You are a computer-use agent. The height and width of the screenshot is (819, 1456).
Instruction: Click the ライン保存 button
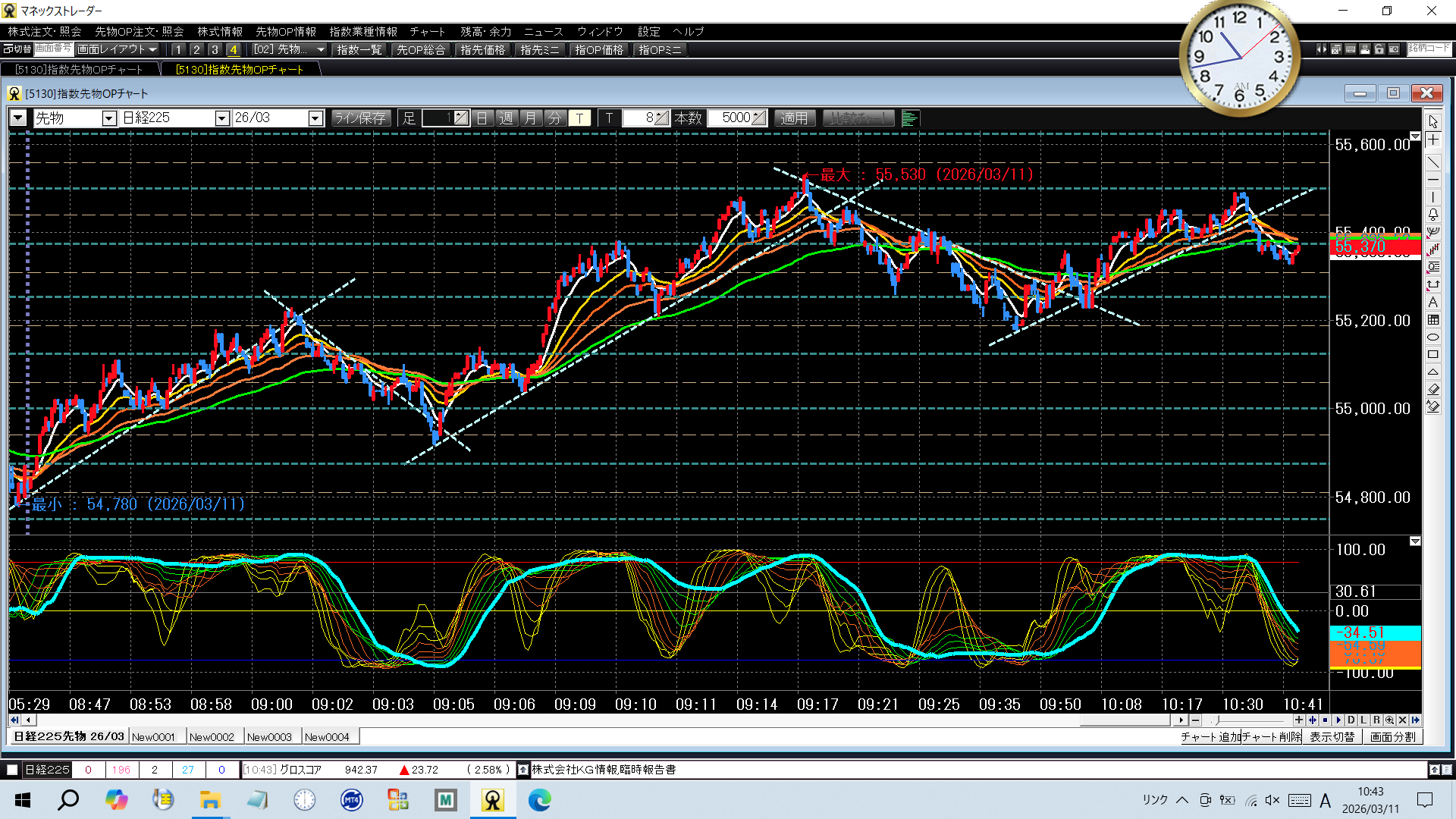point(361,118)
